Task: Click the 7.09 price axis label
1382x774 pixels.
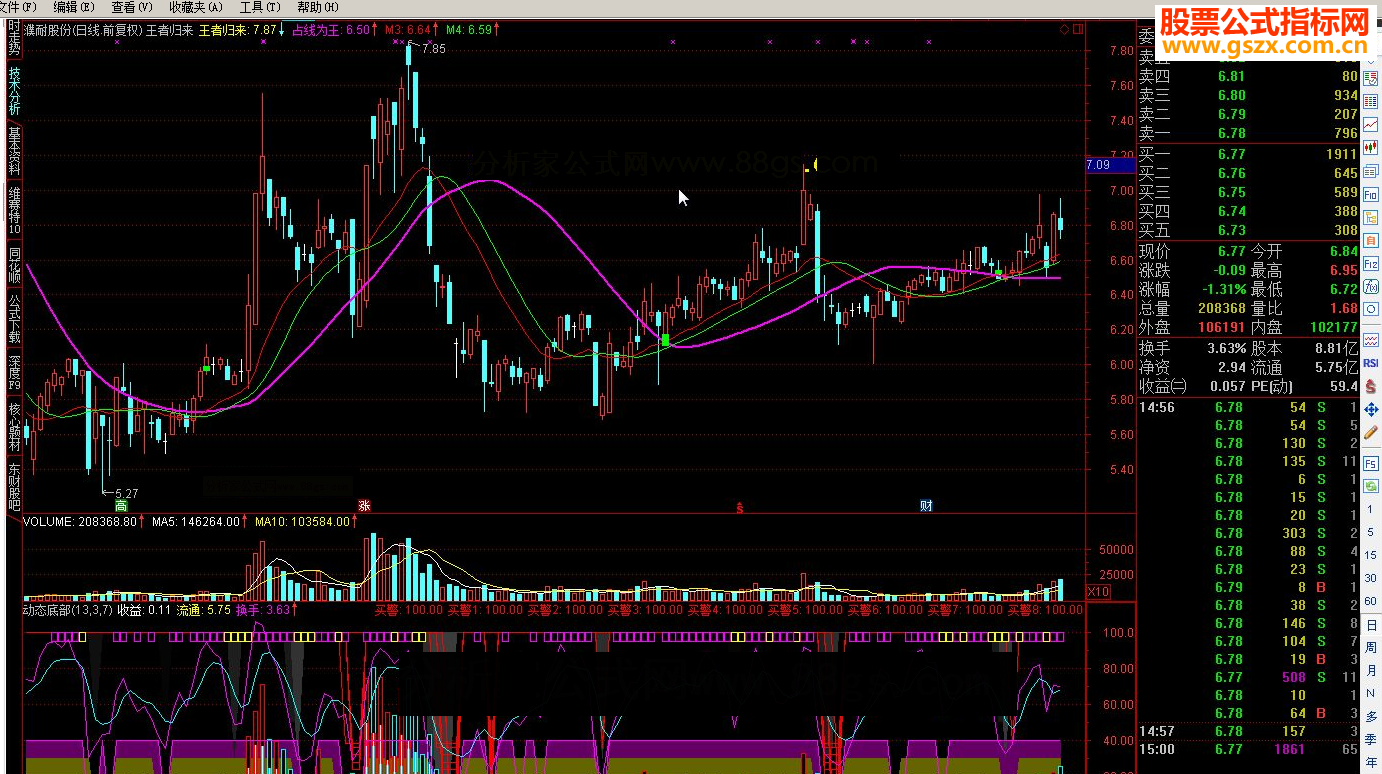Action: pyautogui.click(x=1110, y=164)
